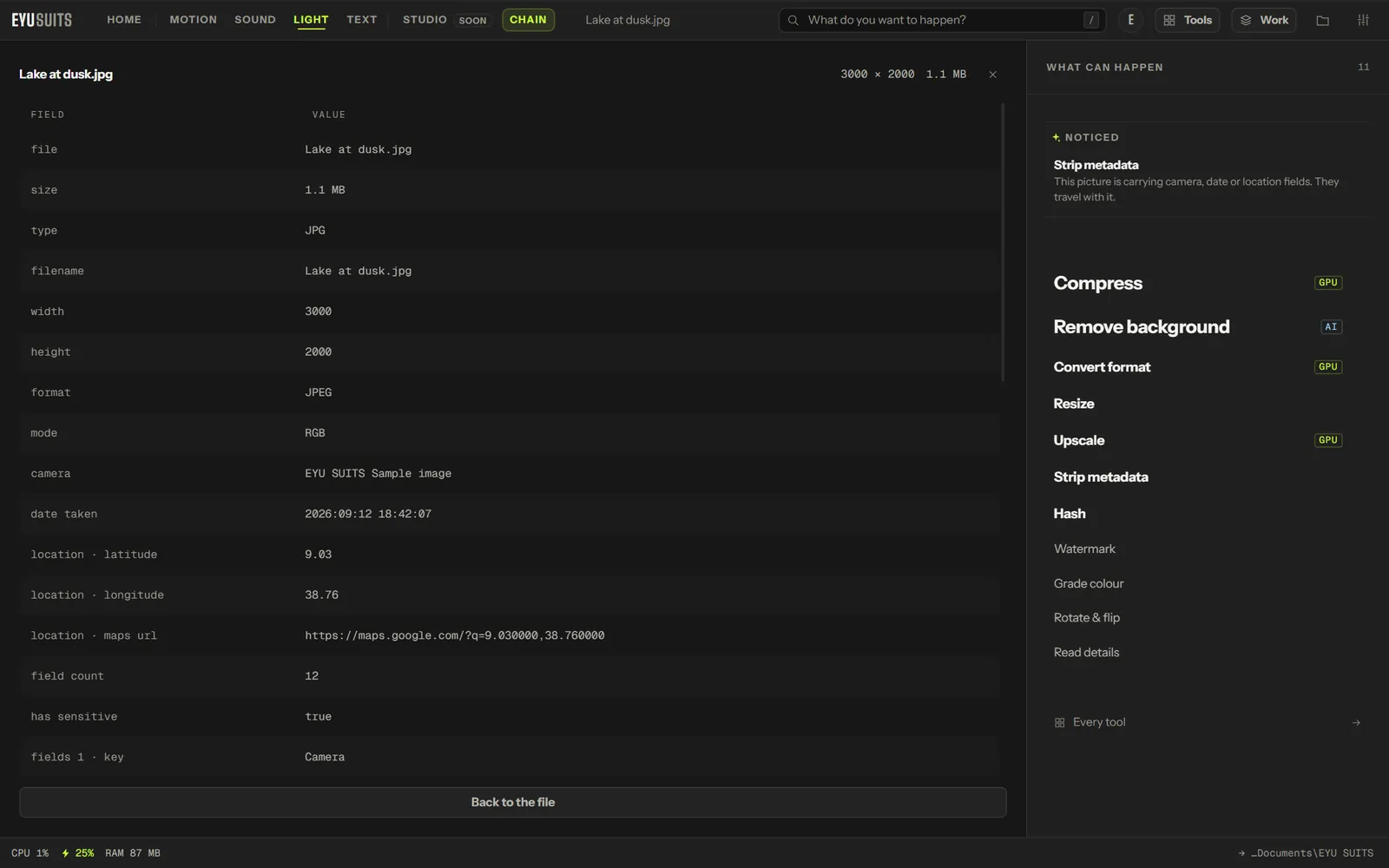Choose the Compress action

tap(1097, 283)
